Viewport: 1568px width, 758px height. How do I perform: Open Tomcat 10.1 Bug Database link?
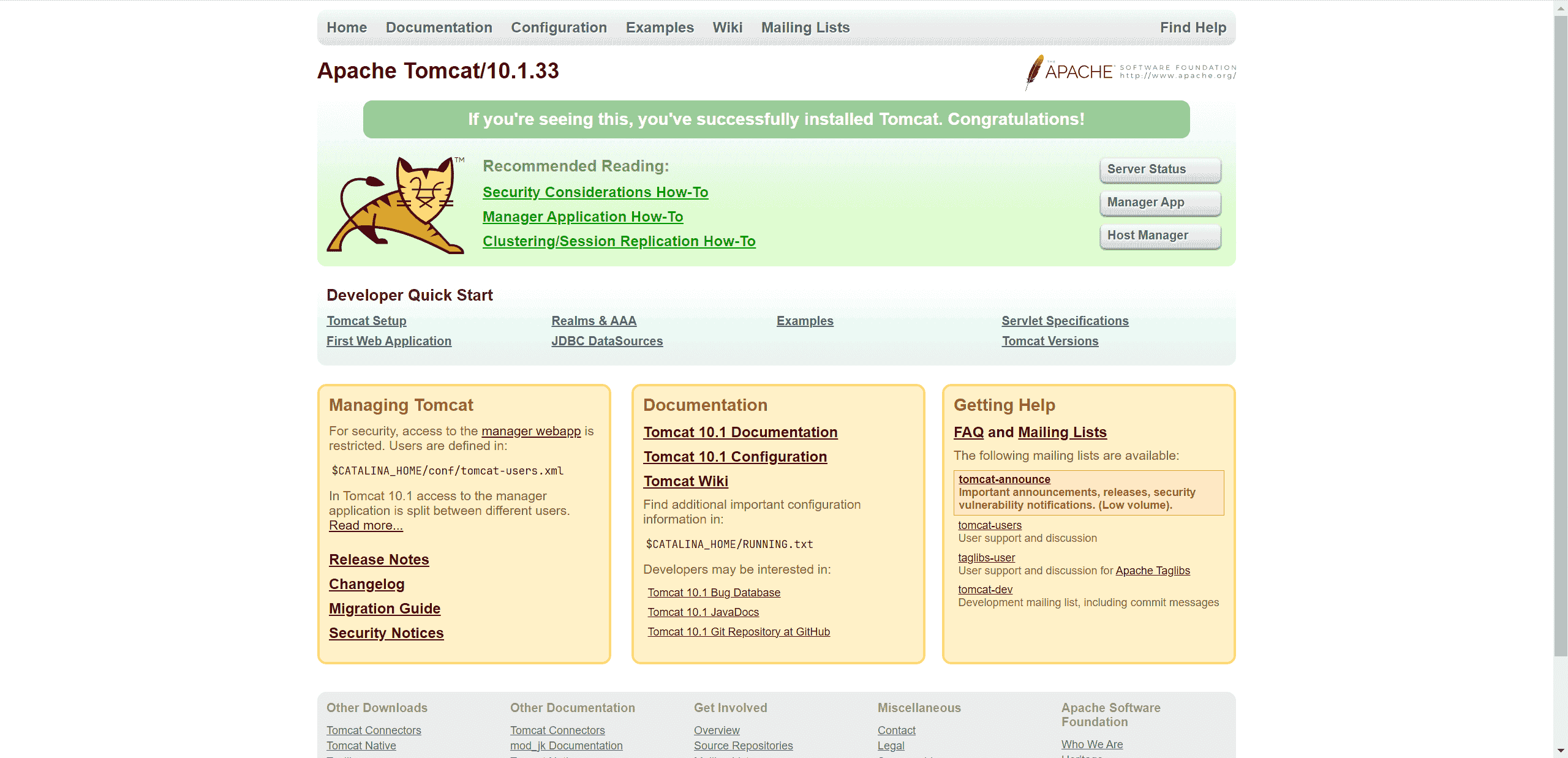click(714, 593)
